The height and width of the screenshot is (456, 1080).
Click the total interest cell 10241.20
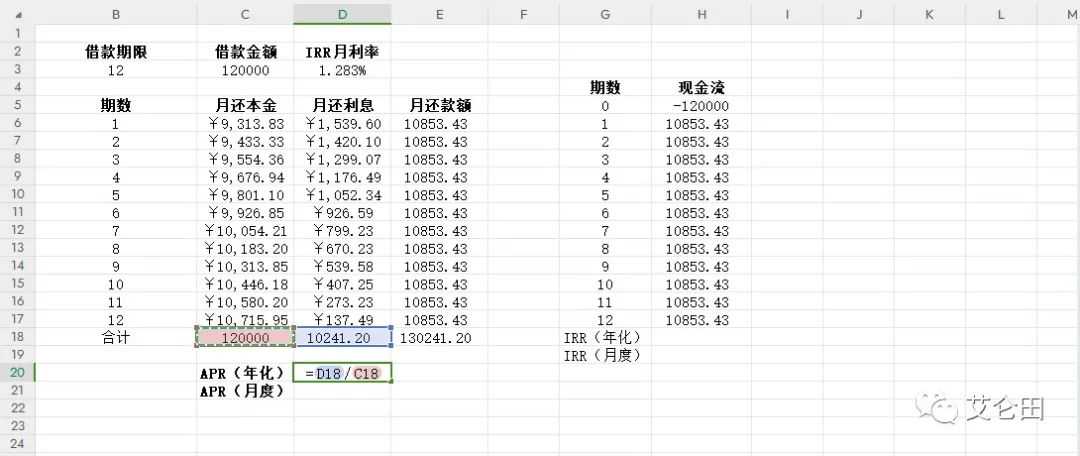tap(342, 338)
